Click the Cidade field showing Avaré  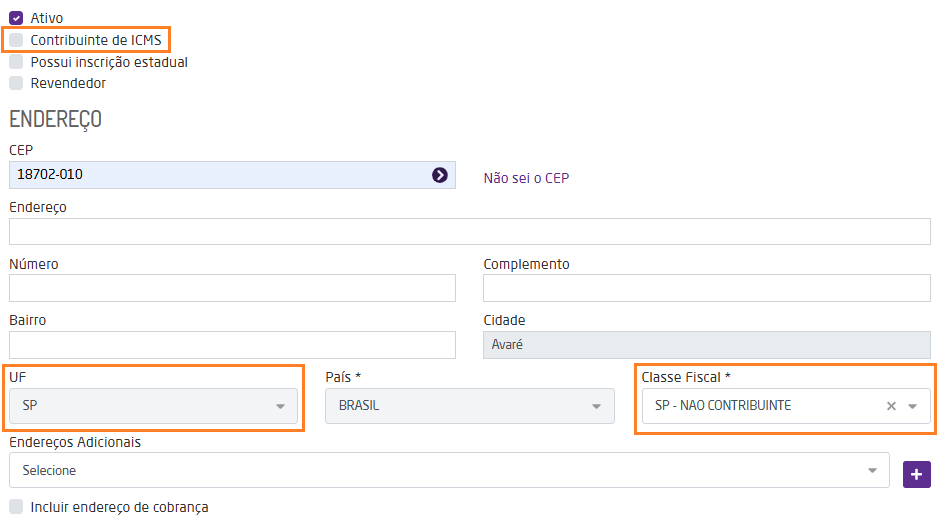(x=706, y=345)
